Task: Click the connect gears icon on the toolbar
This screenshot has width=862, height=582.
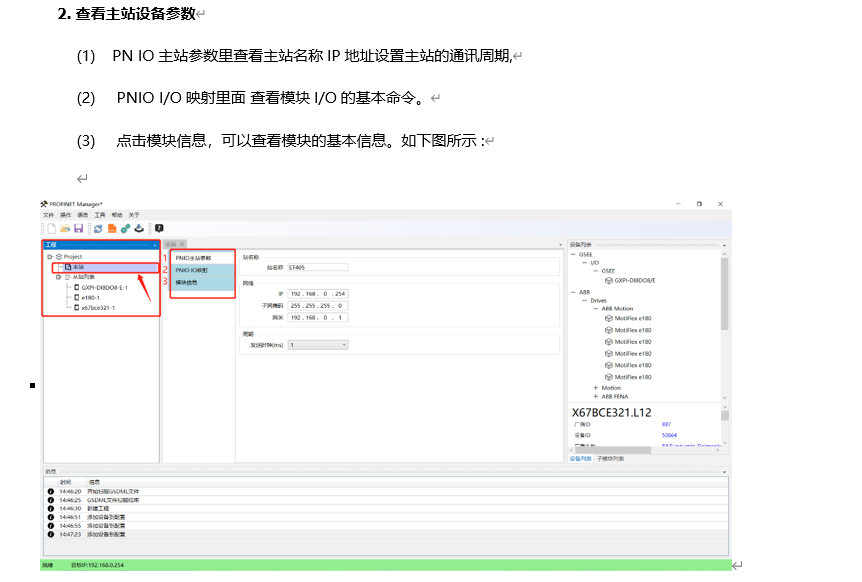Action: point(124,227)
